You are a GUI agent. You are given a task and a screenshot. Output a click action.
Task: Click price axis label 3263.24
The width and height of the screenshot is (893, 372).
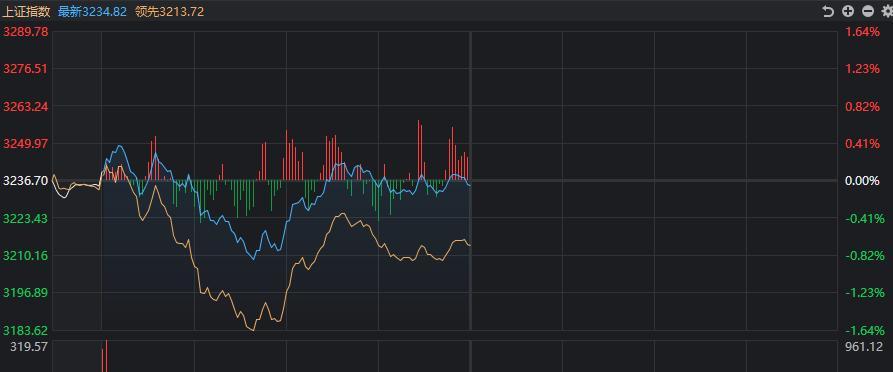point(26,107)
